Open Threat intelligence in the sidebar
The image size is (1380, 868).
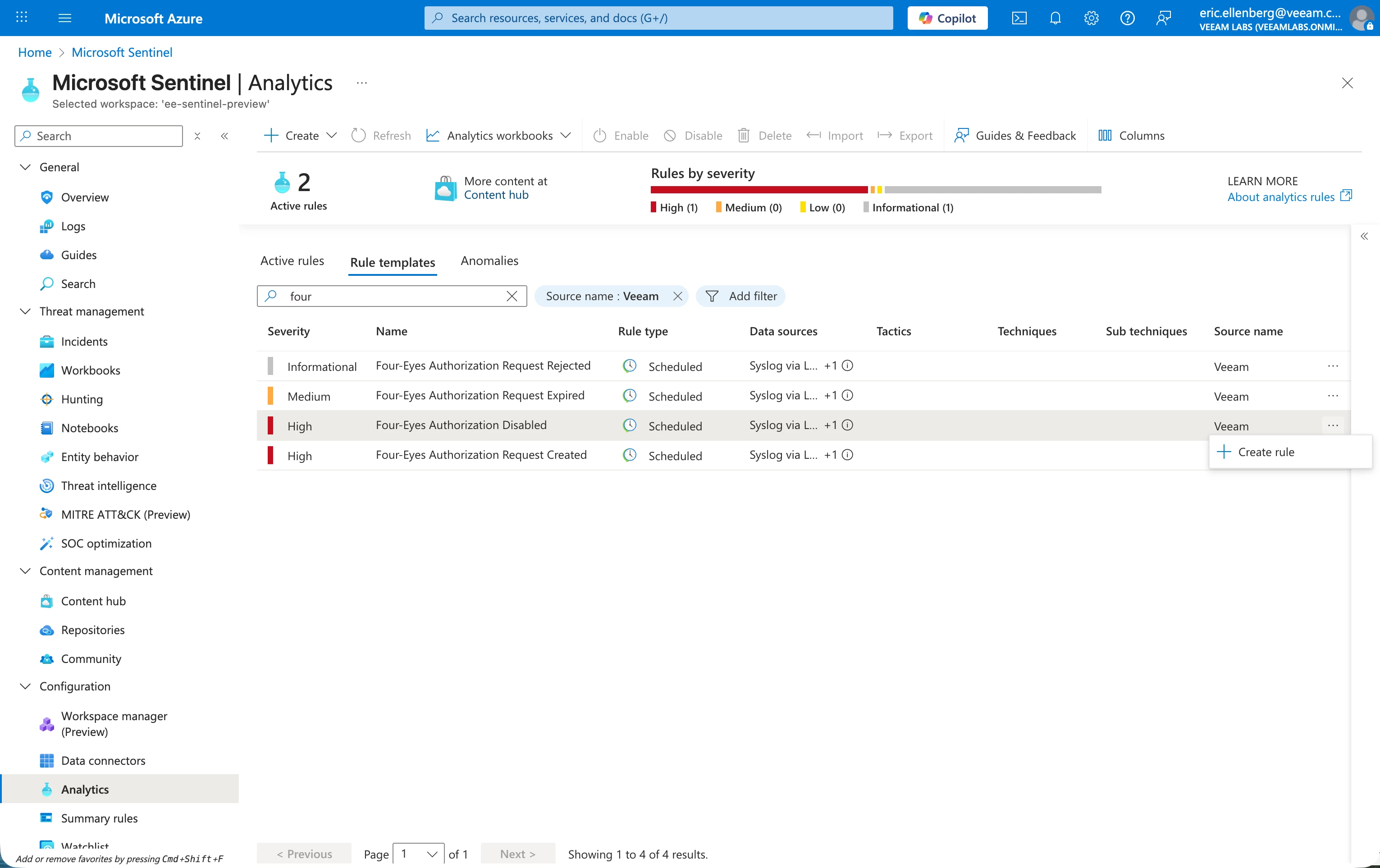point(109,485)
